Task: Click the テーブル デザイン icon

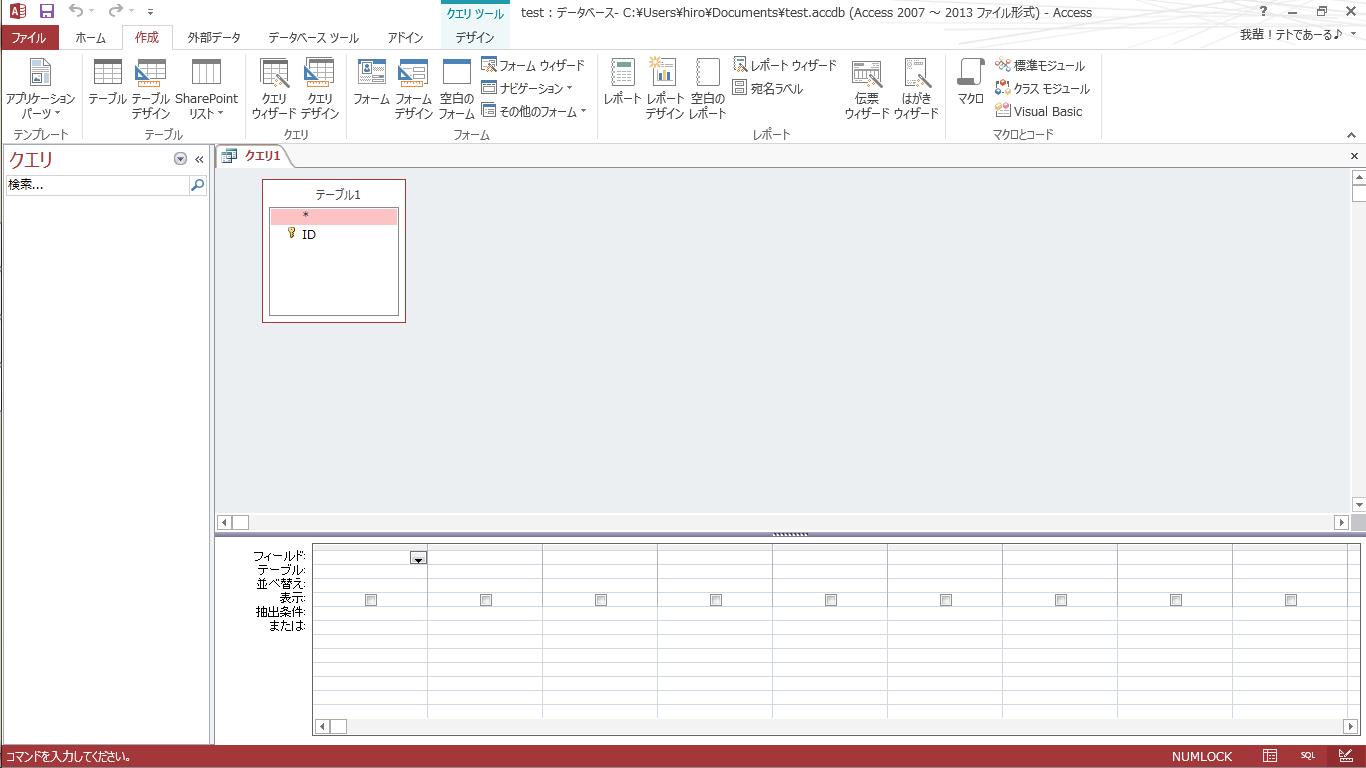Action: (151, 89)
